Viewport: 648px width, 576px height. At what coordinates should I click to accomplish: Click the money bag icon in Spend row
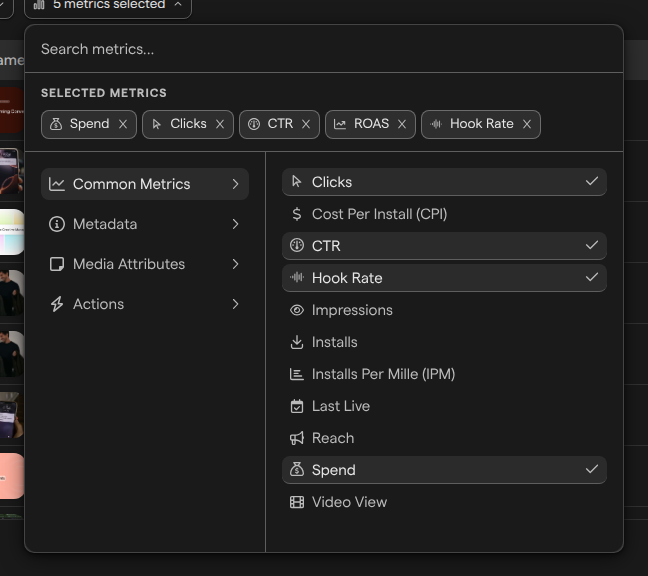tap(297, 469)
